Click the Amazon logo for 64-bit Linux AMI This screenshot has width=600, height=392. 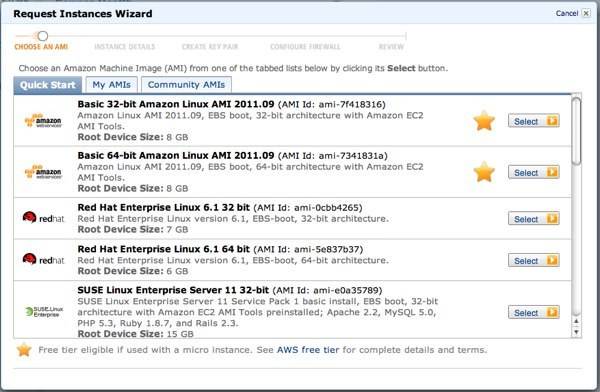pos(43,172)
